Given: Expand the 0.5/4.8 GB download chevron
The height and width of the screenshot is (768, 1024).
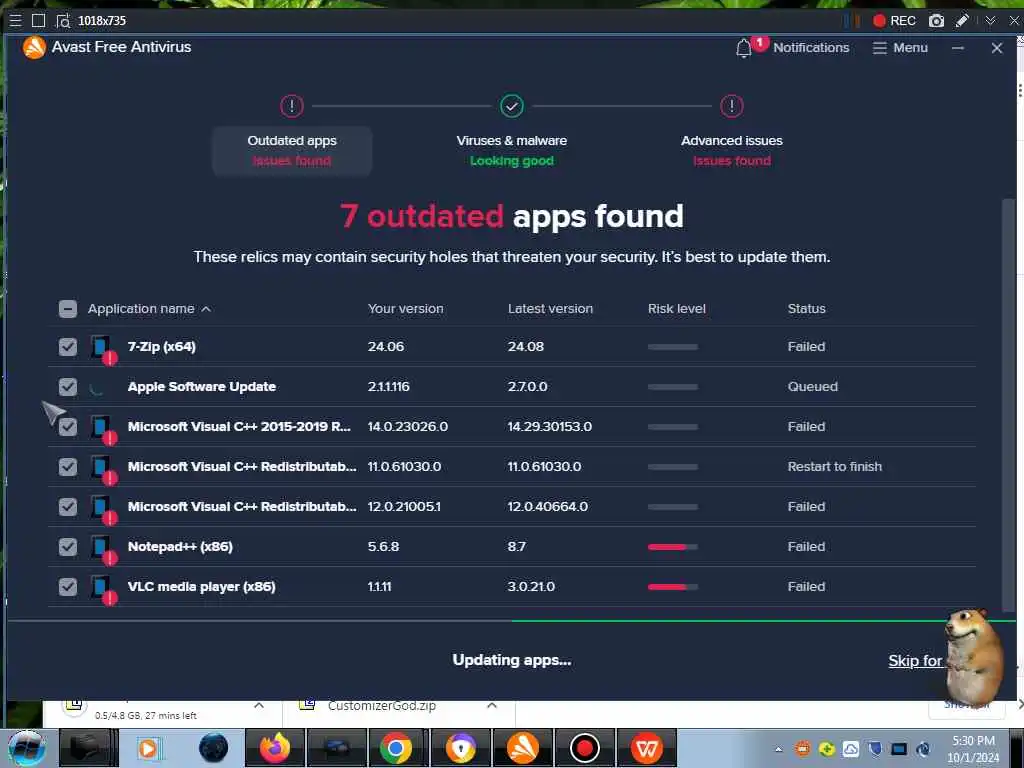Looking at the screenshot, I should pyautogui.click(x=259, y=706).
